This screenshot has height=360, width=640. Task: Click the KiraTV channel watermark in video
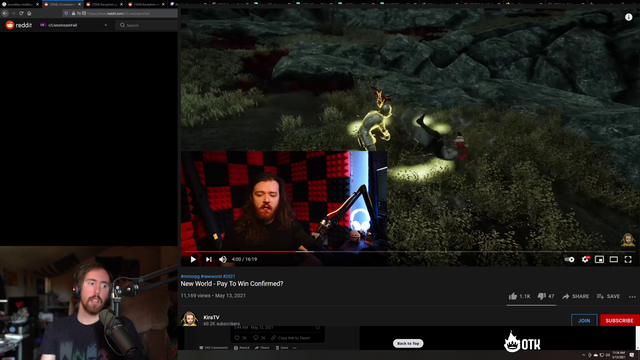click(x=628, y=240)
